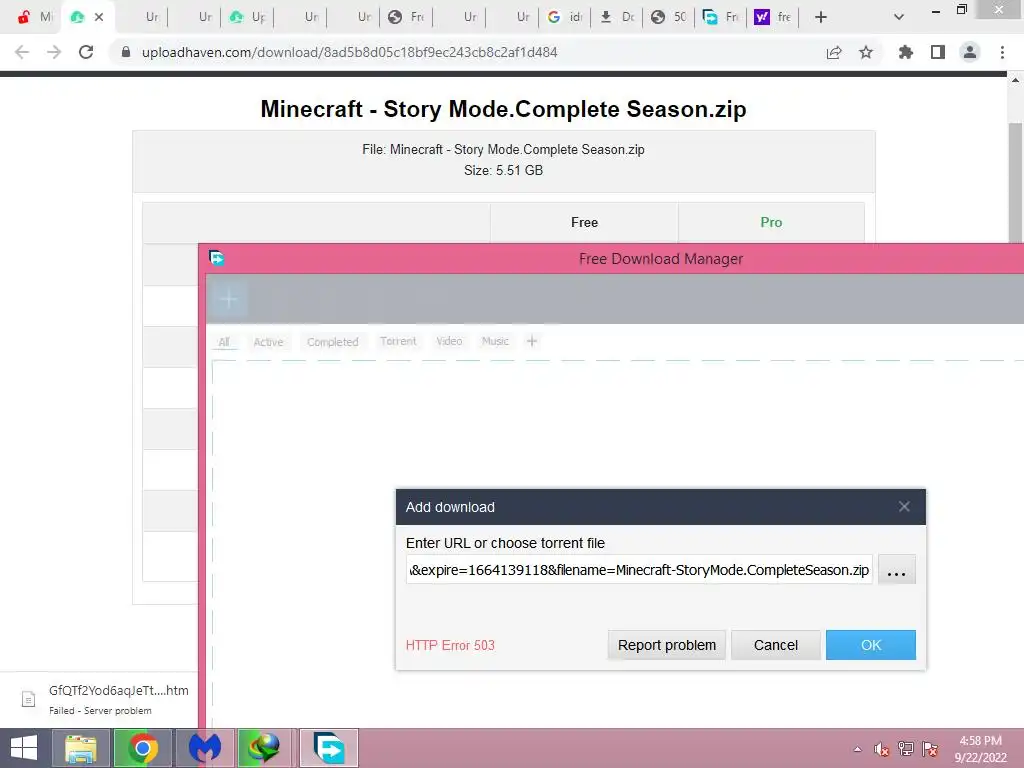1024x768 pixels.
Task: Open Chrome from the taskbar
Action: click(x=142, y=748)
